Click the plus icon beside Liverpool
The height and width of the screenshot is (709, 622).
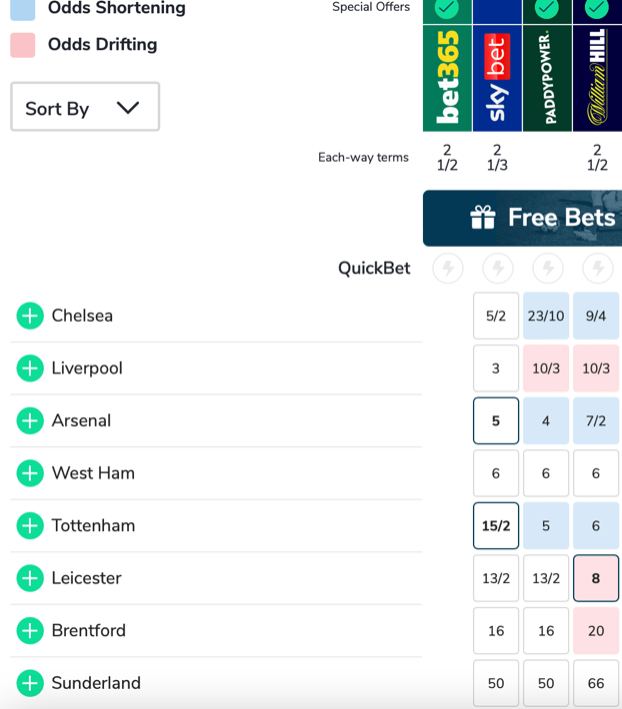(30, 368)
